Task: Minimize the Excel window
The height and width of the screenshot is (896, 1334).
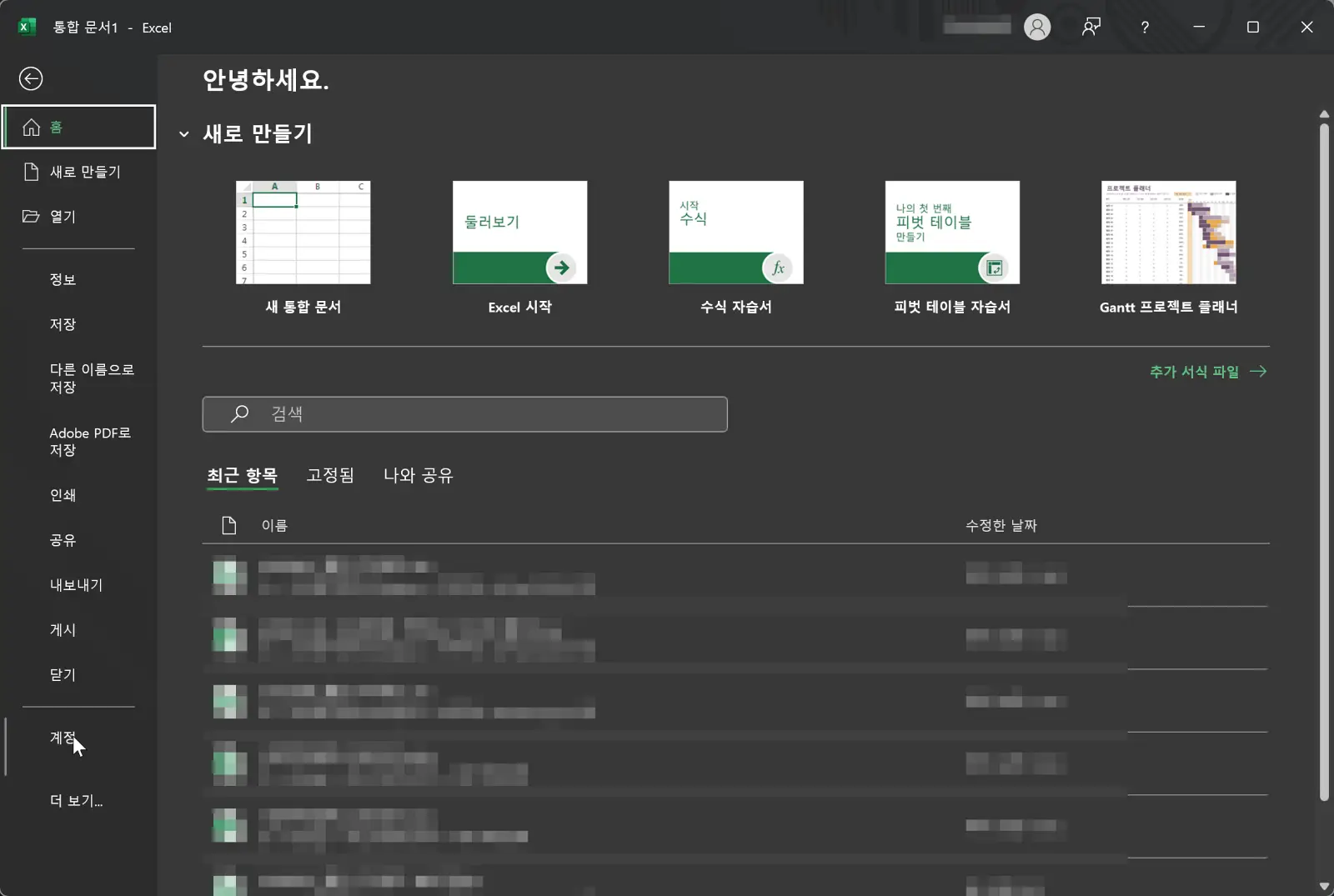Action: click(x=1199, y=28)
